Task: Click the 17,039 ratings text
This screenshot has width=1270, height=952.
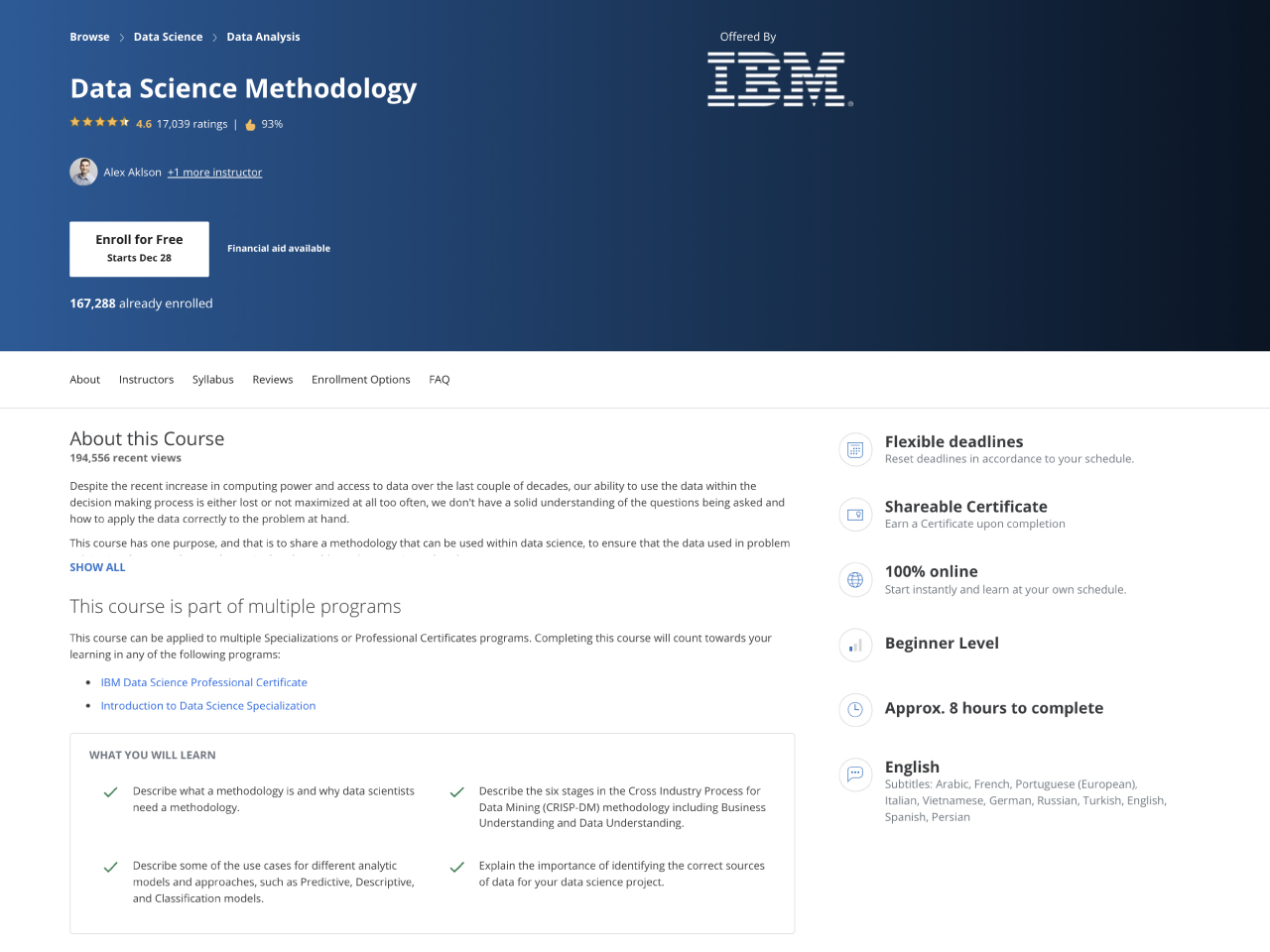Action: (x=191, y=124)
